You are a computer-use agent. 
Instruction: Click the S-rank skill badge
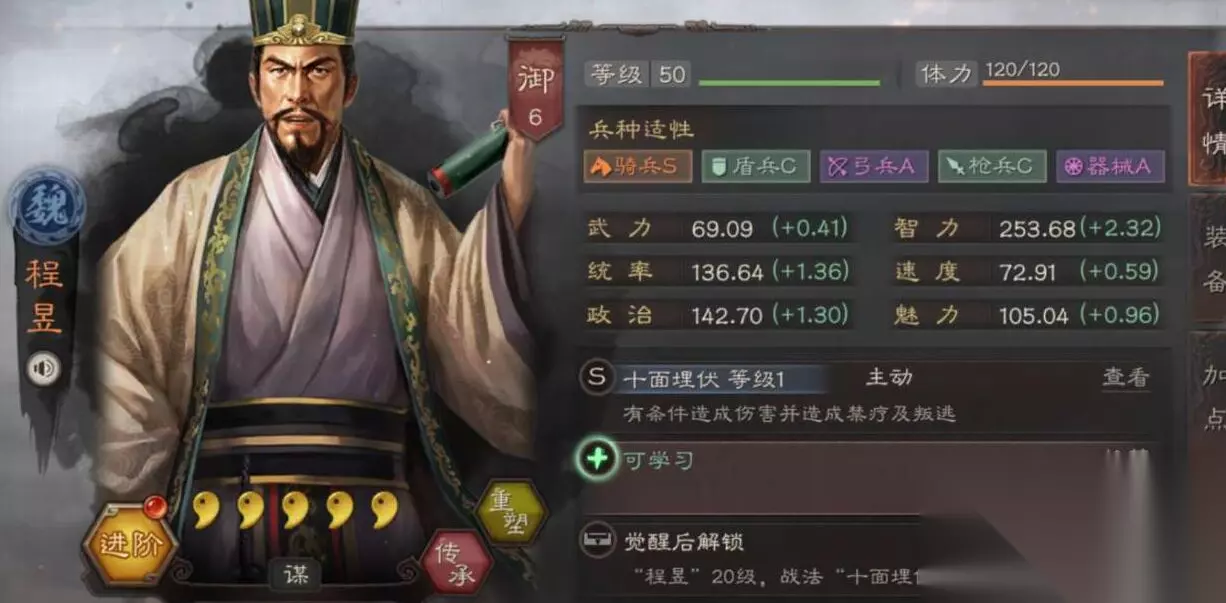coord(597,377)
